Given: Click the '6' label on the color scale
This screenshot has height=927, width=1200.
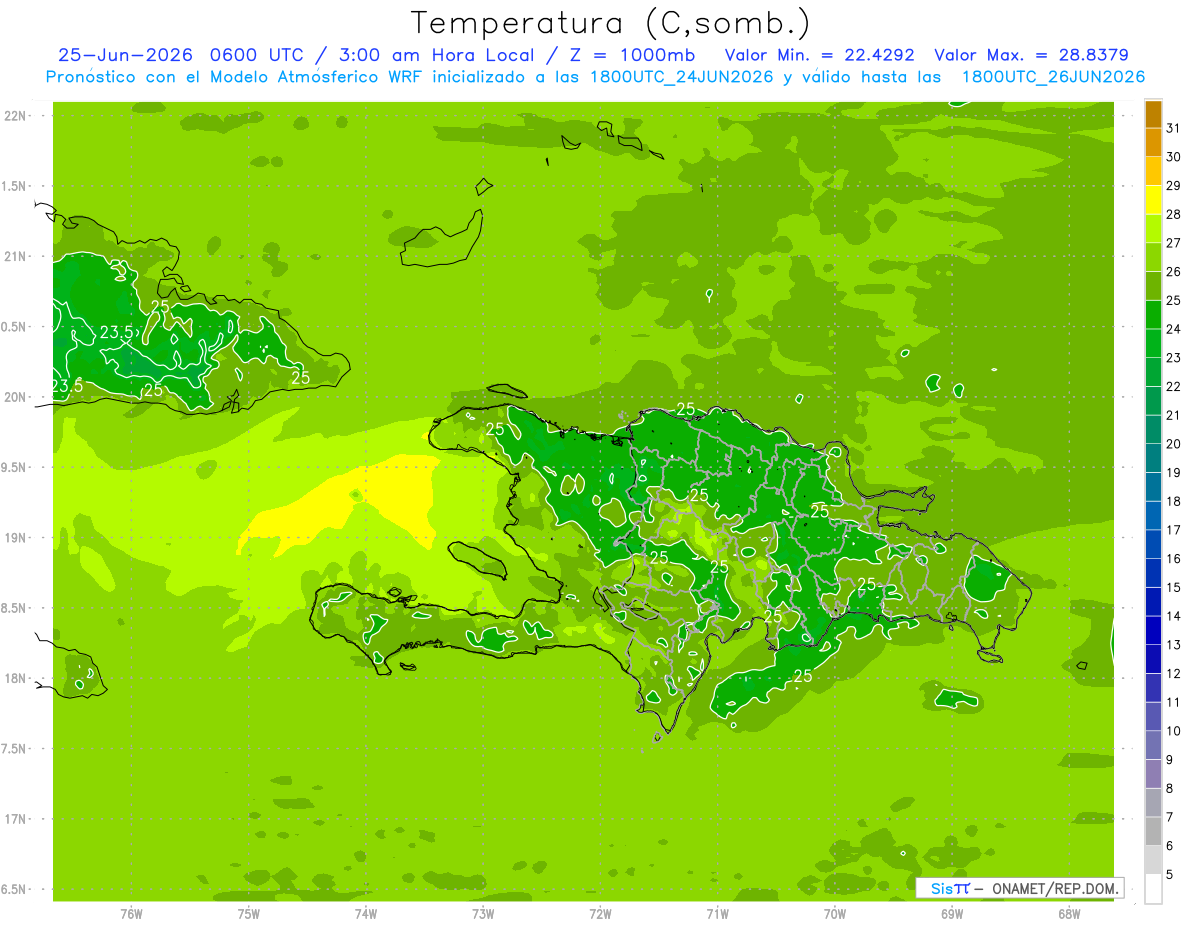Looking at the screenshot, I should [x=1170, y=846].
